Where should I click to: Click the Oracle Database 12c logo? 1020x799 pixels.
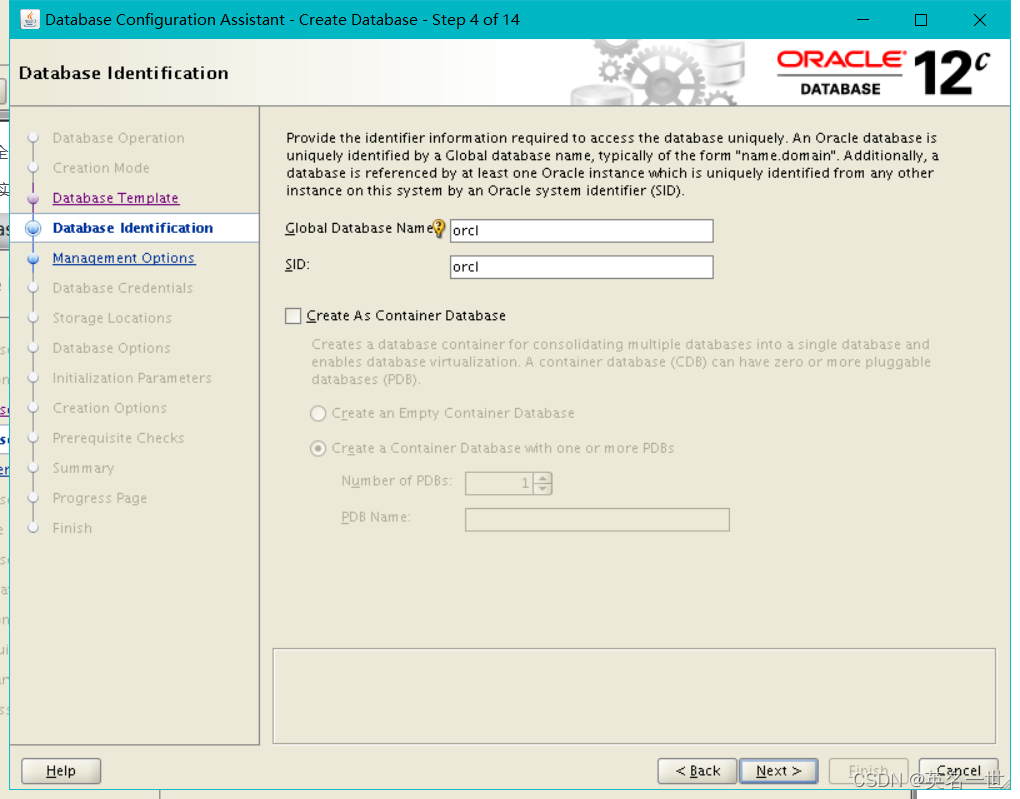(883, 73)
